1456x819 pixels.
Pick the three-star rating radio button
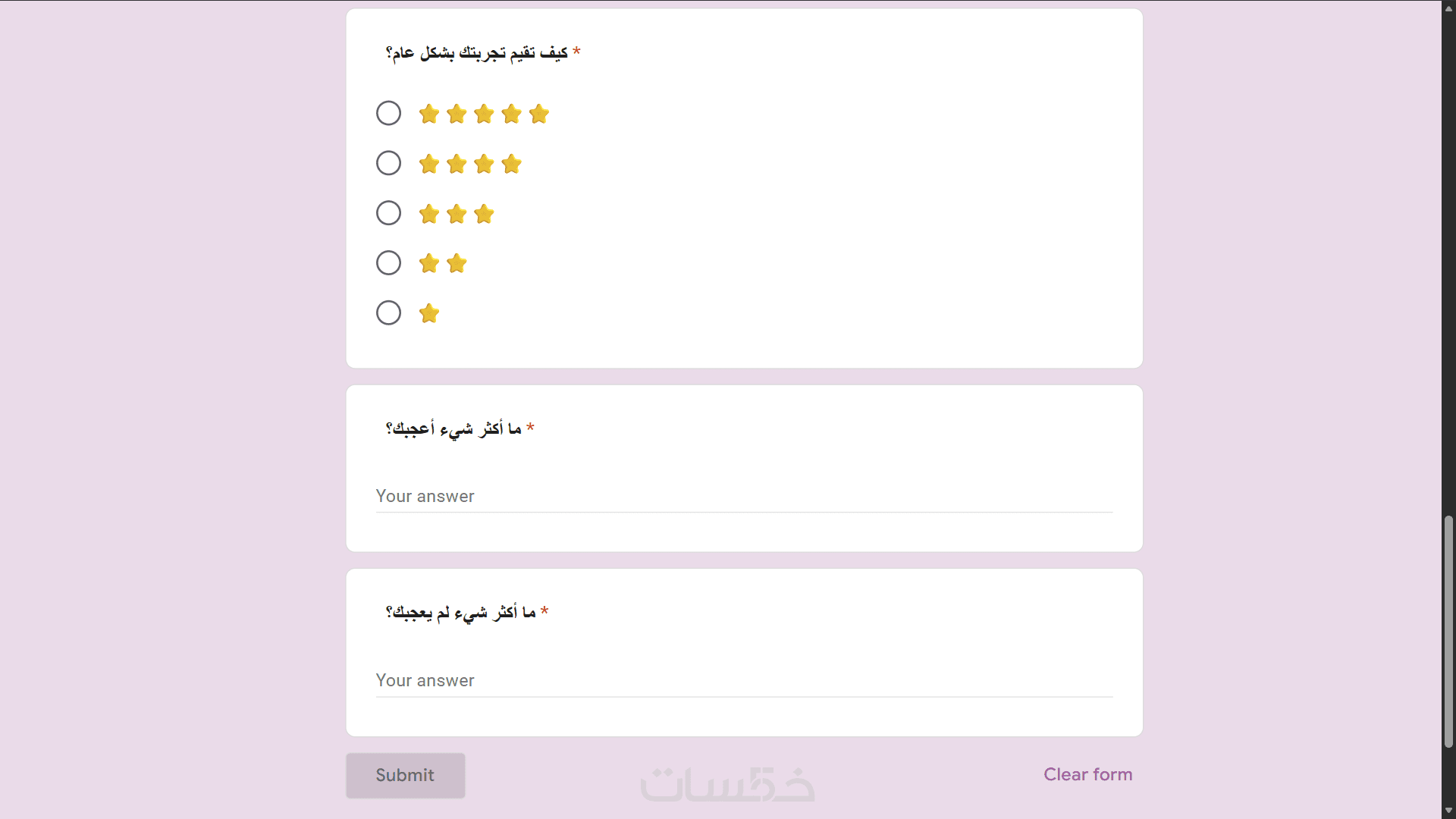pyautogui.click(x=388, y=213)
